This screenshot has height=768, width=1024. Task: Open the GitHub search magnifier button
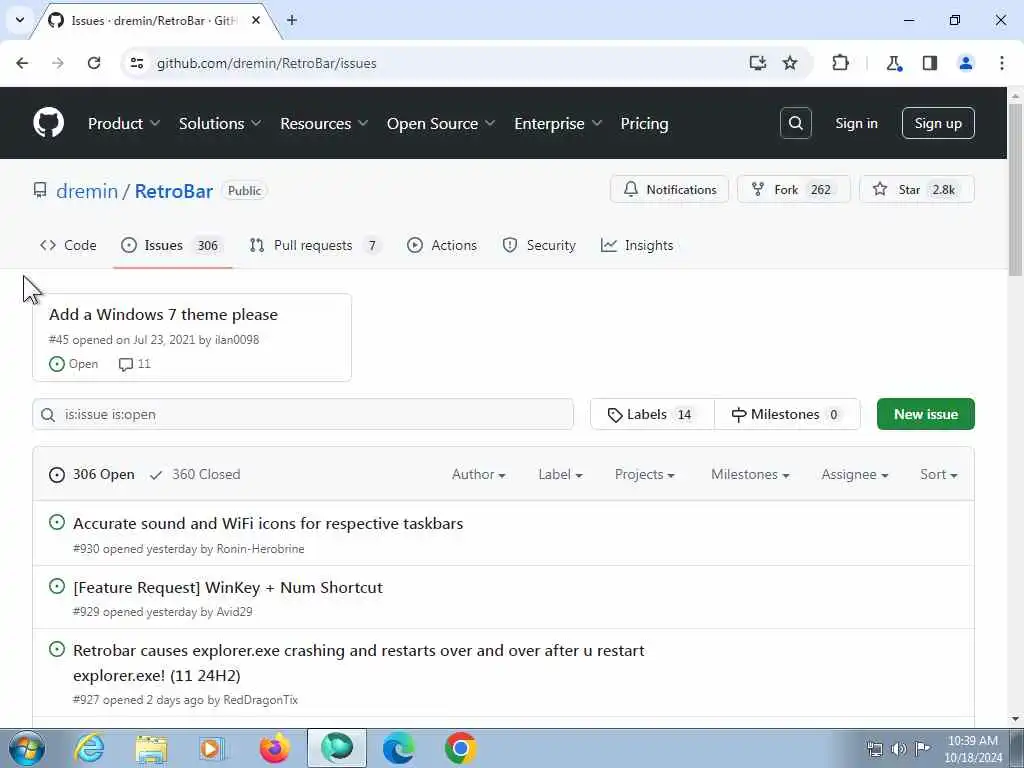point(795,123)
